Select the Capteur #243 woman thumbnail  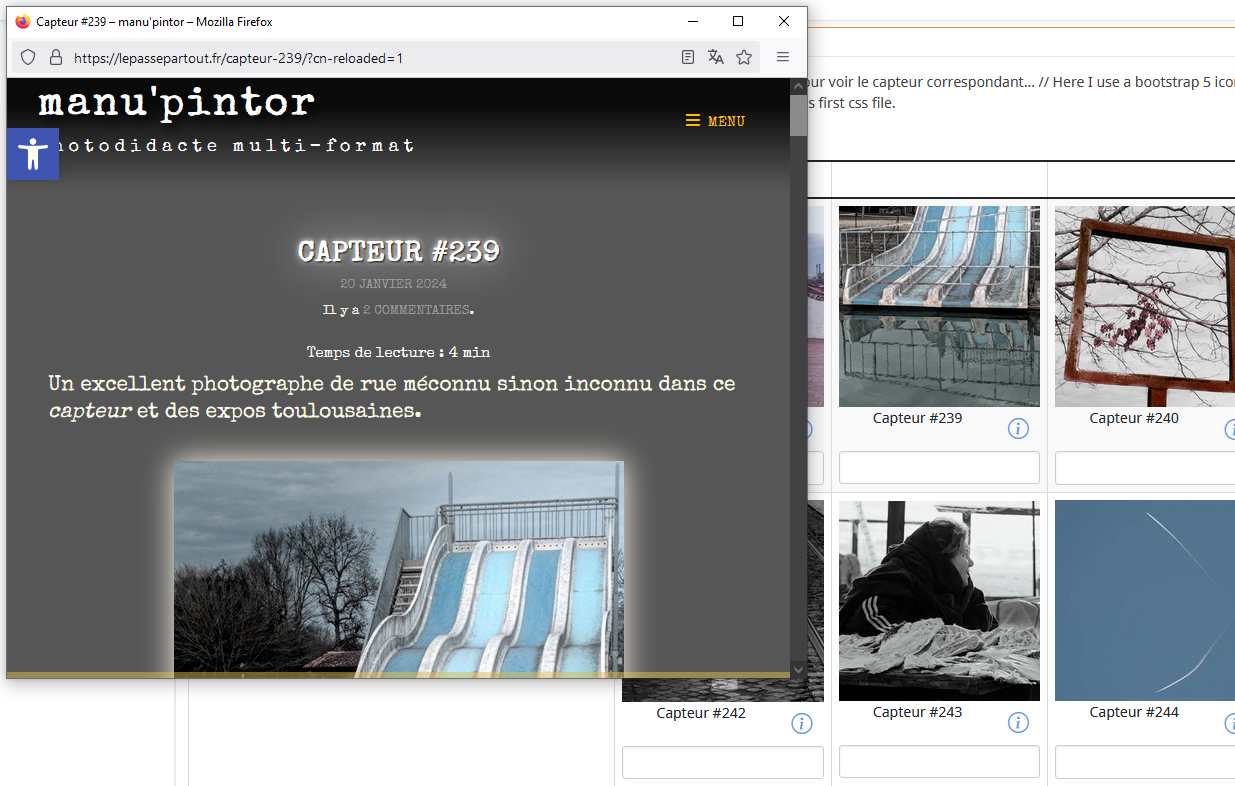(x=939, y=600)
